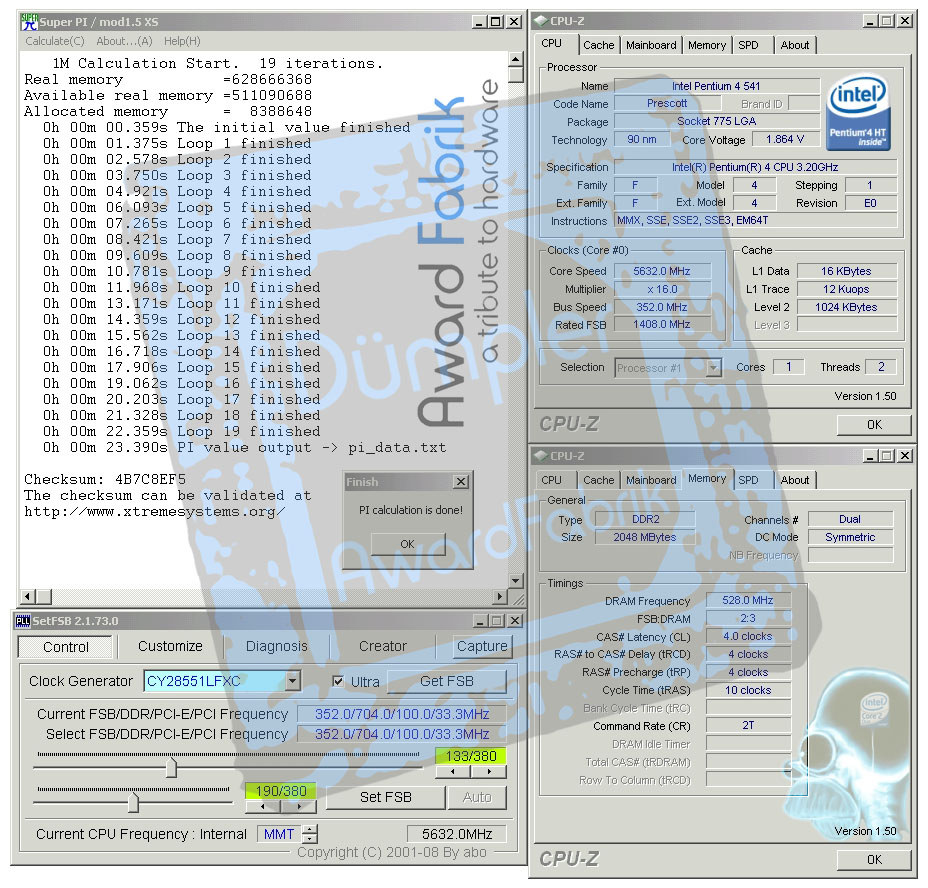Click OK in the Finish dialog
The height and width of the screenshot is (888, 928).
tap(407, 544)
